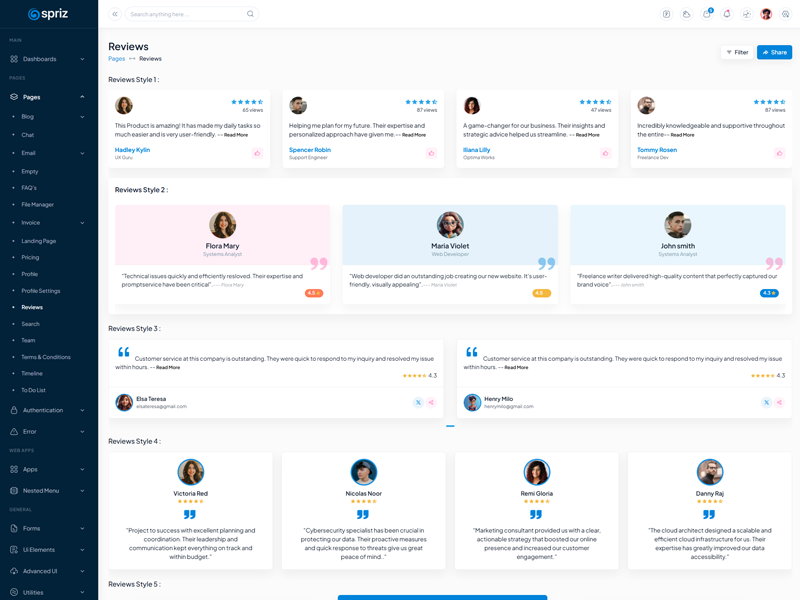The image size is (800, 600).
Task: Click the Pages breadcrumb link
Action: click(116, 59)
